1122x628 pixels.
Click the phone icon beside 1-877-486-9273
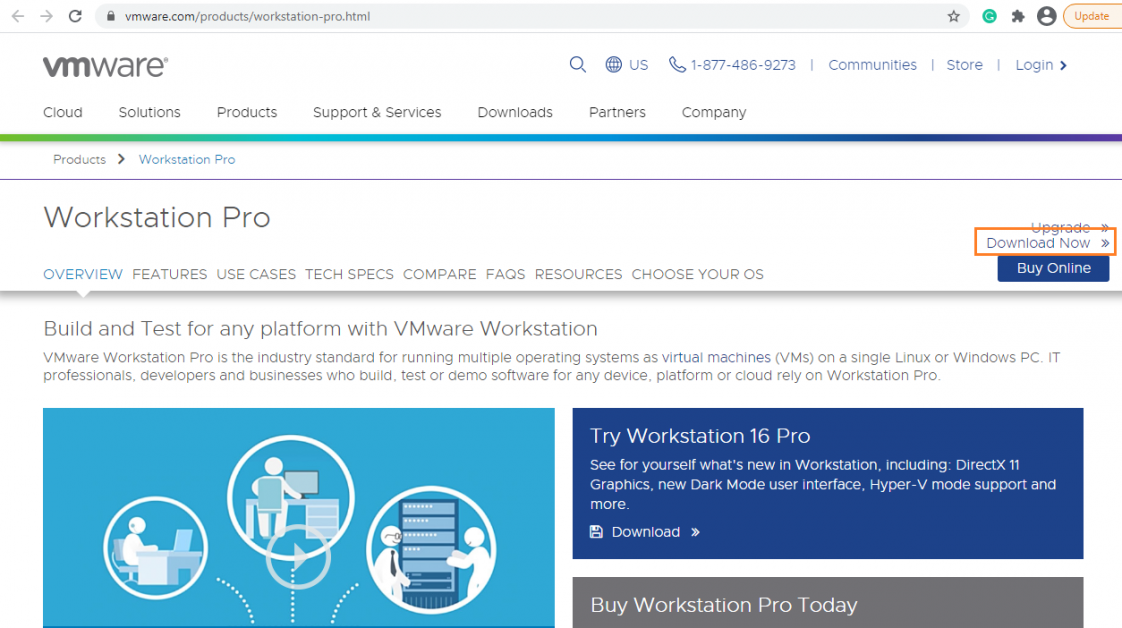(677, 64)
